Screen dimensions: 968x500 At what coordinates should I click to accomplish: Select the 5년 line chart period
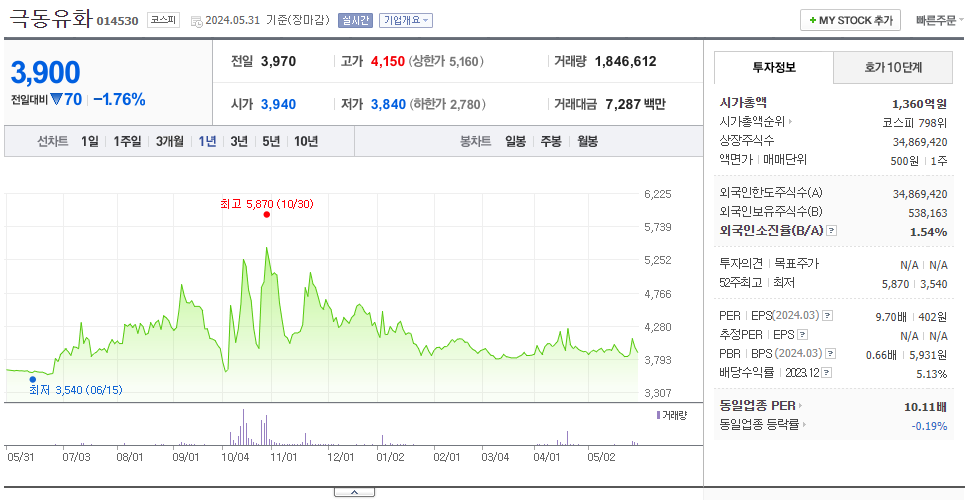tap(271, 141)
